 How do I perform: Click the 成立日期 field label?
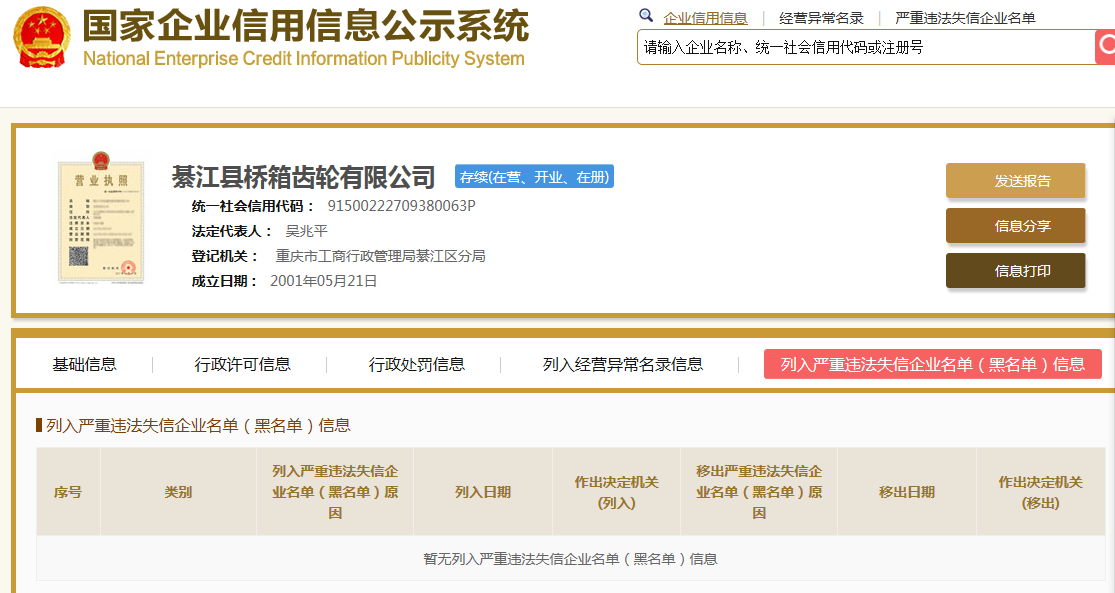(225, 281)
